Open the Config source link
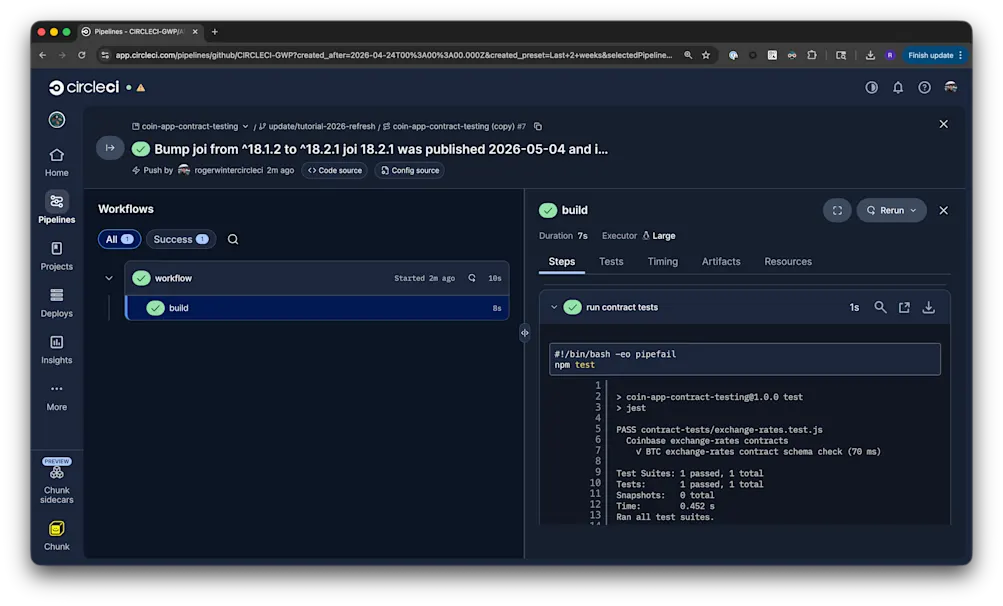The image size is (1003, 606). click(410, 170)
